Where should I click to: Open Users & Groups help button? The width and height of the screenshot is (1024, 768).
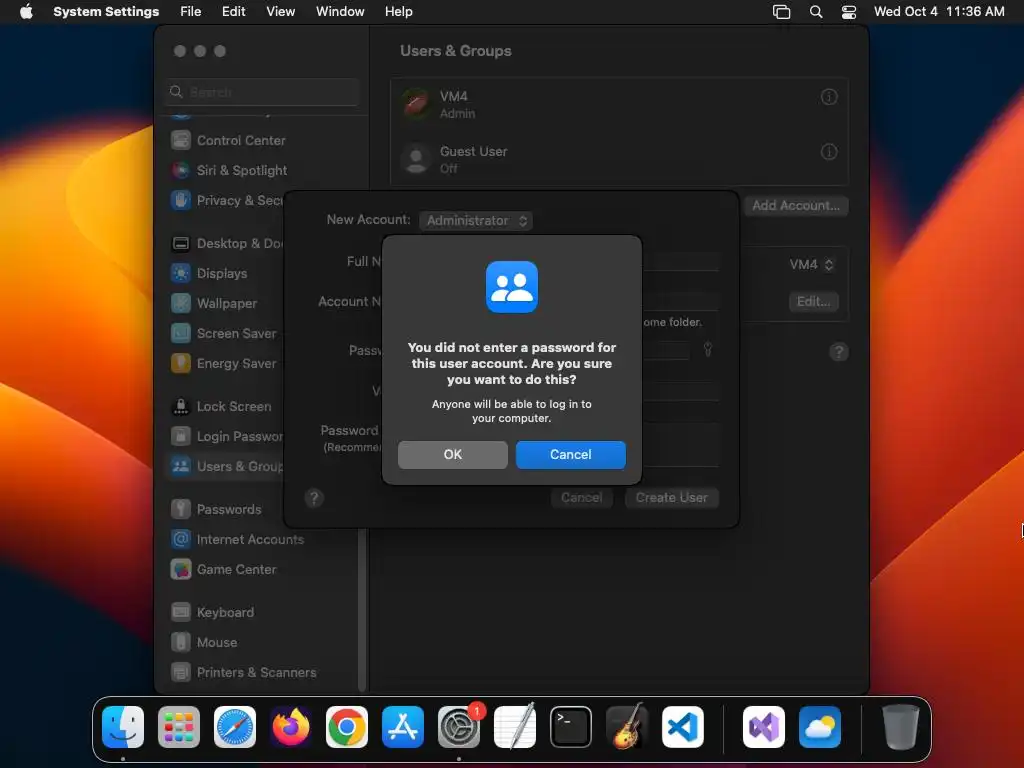coord(839,352)
